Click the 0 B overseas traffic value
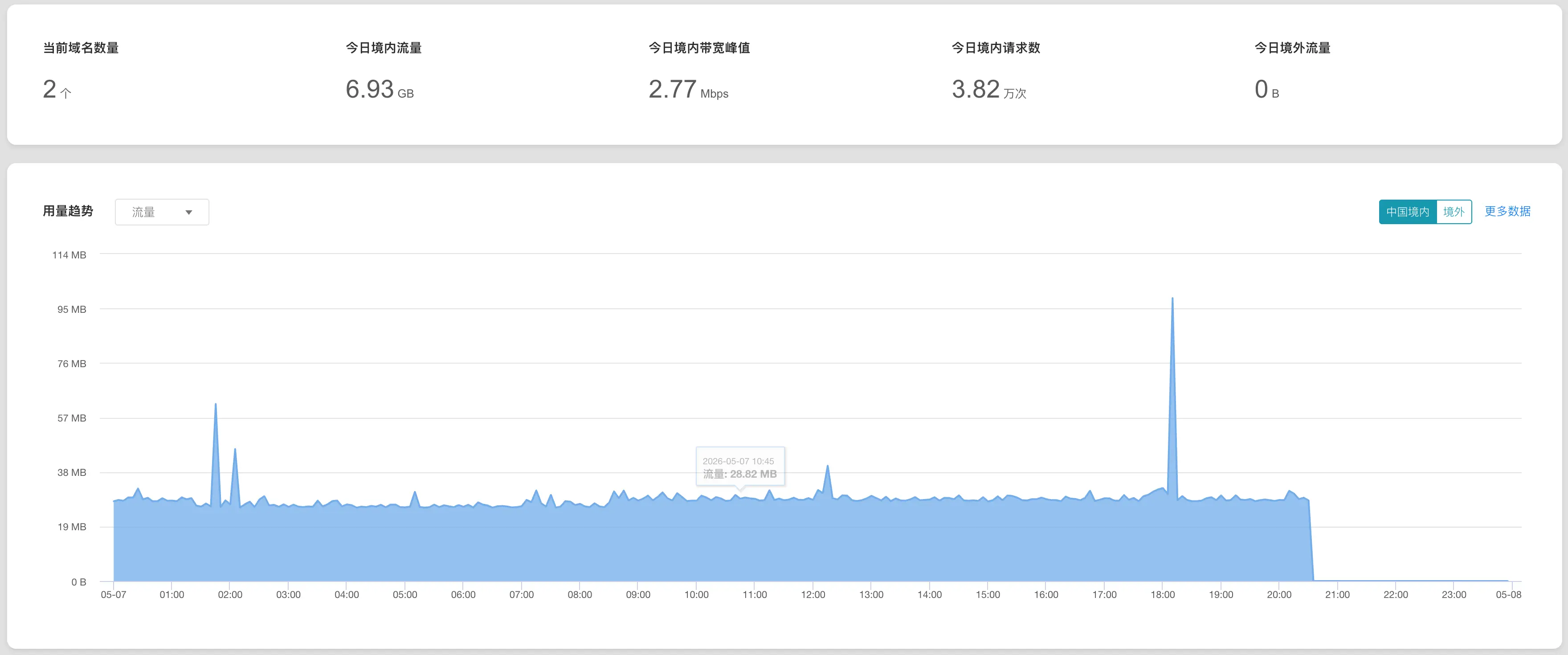1568x655 pixels. coord(1267,90)
